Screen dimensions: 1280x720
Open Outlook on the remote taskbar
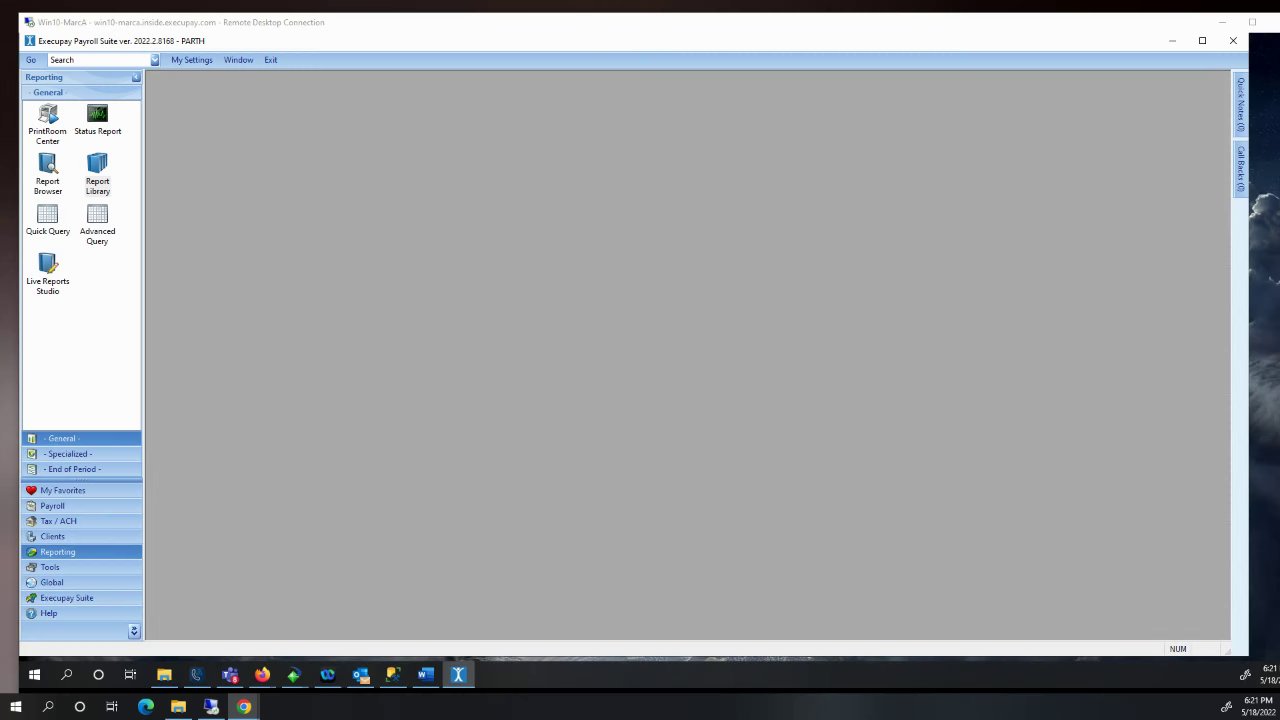pos(360,675)
